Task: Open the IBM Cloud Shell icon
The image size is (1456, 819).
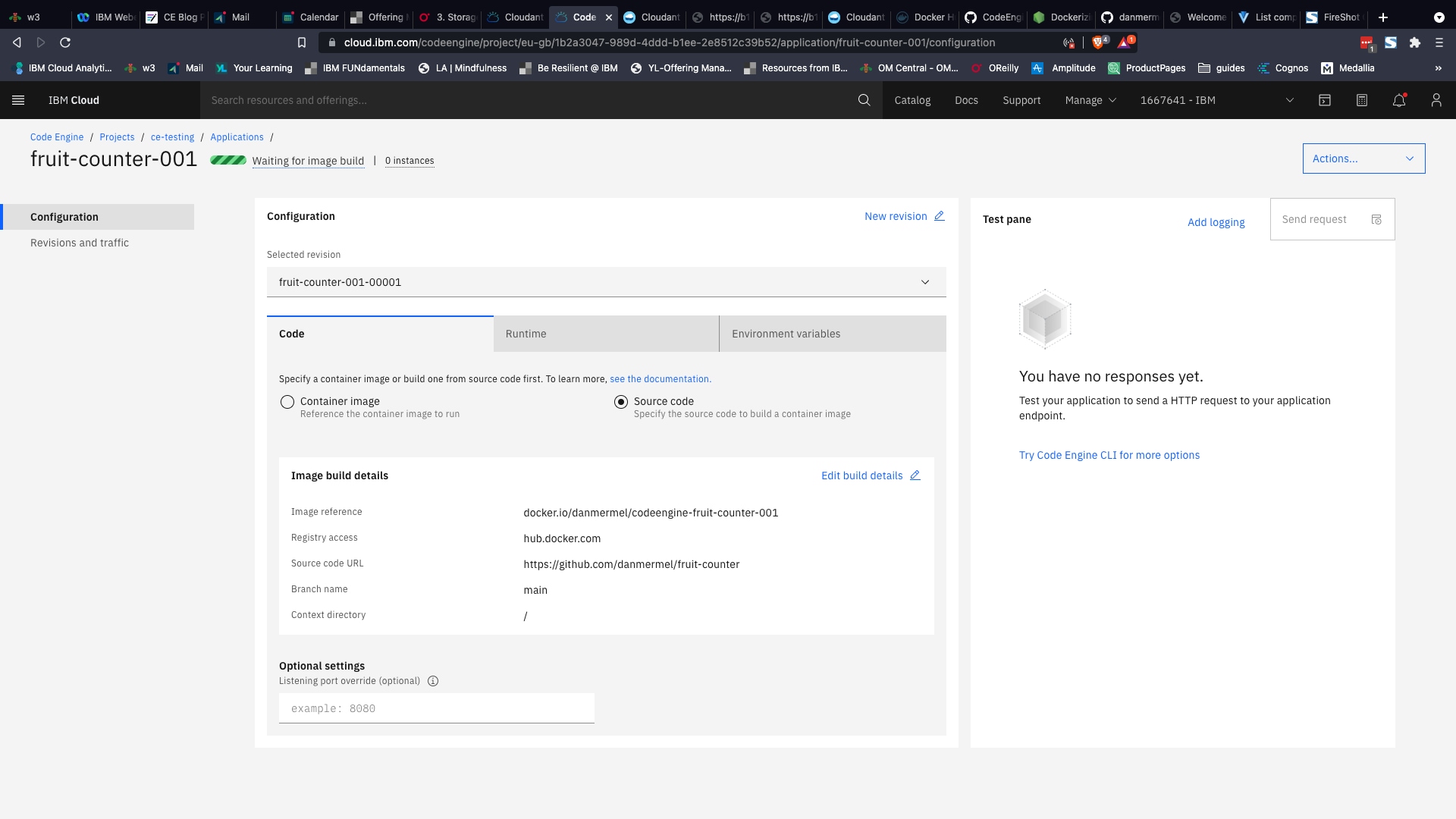Action: pos(1325,100)
